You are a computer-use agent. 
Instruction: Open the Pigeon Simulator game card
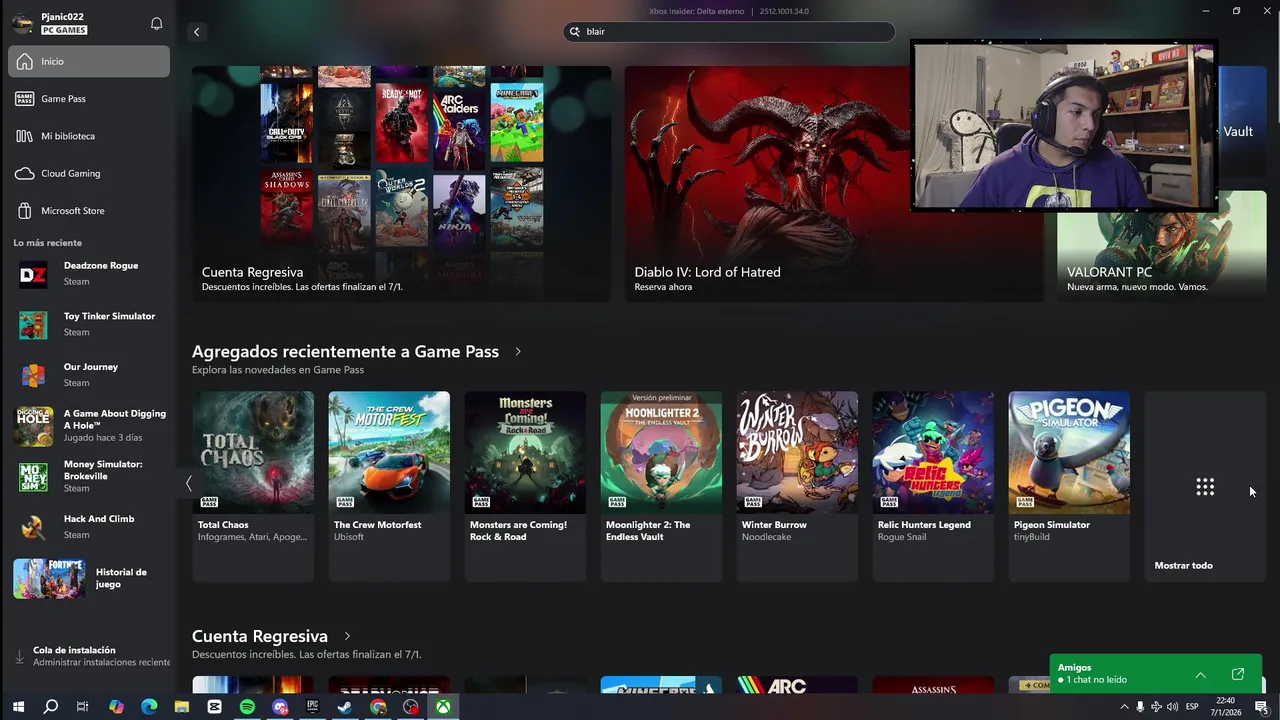[x=1069, y=486]
